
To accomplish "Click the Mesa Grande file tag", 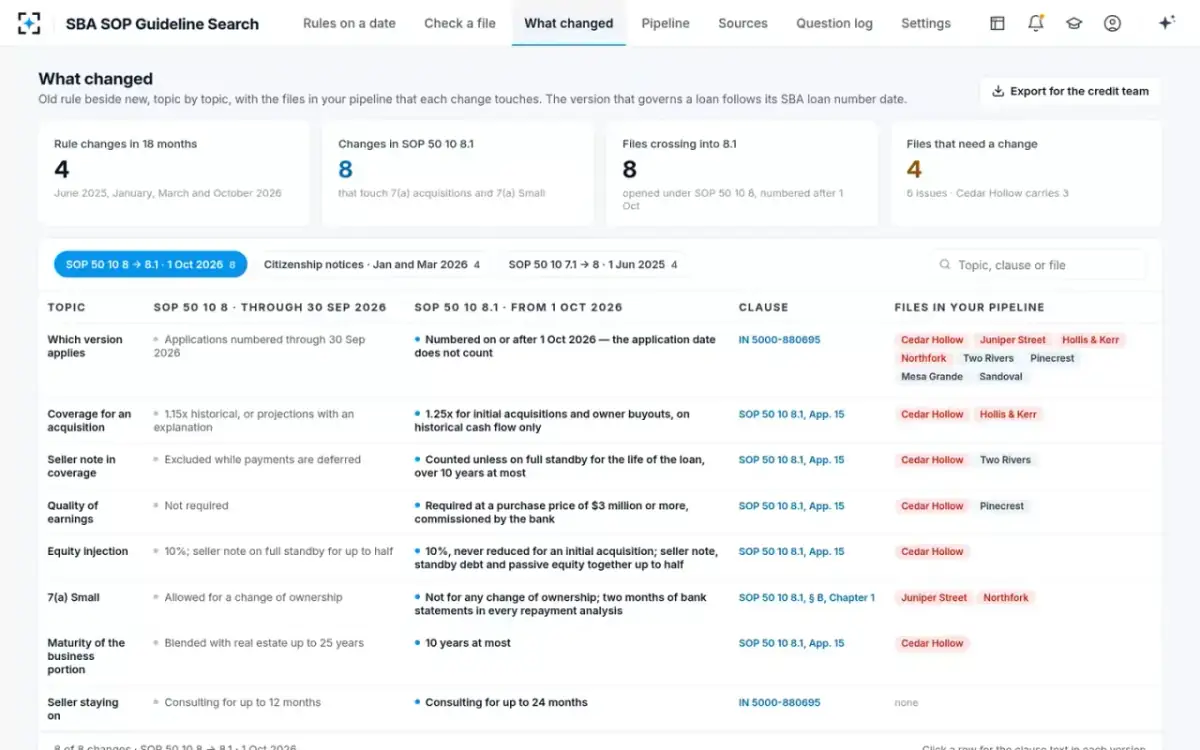I will (932, 377).
